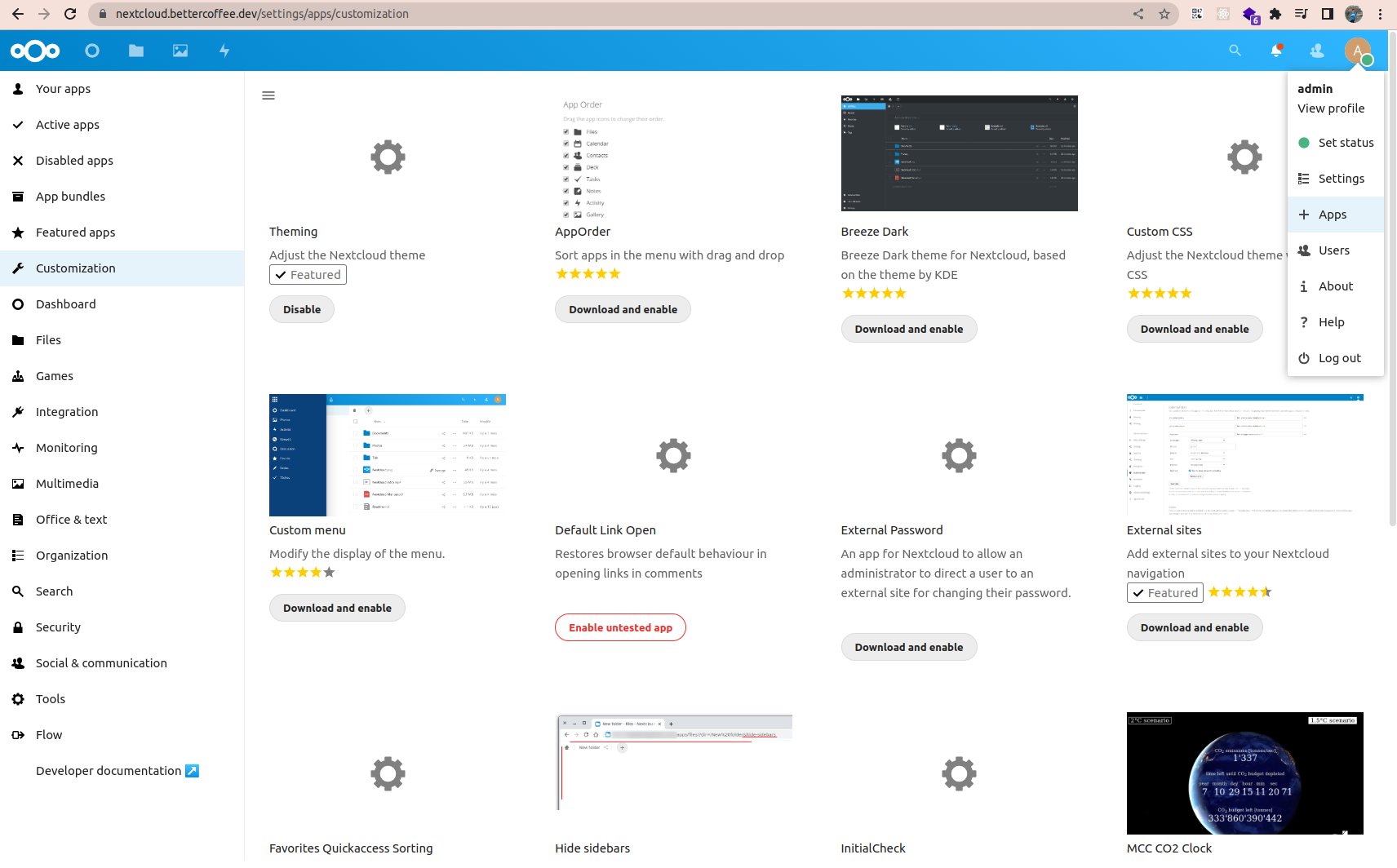This screenshot has width=1397, height=868.
Task: Rate Custom menu with five stars
Action: click(x=329, y=572)
